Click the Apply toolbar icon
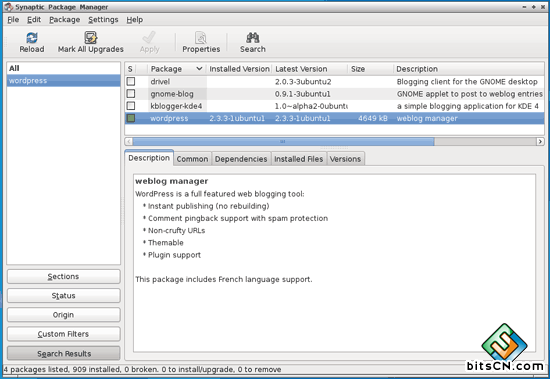 [149, 37]
